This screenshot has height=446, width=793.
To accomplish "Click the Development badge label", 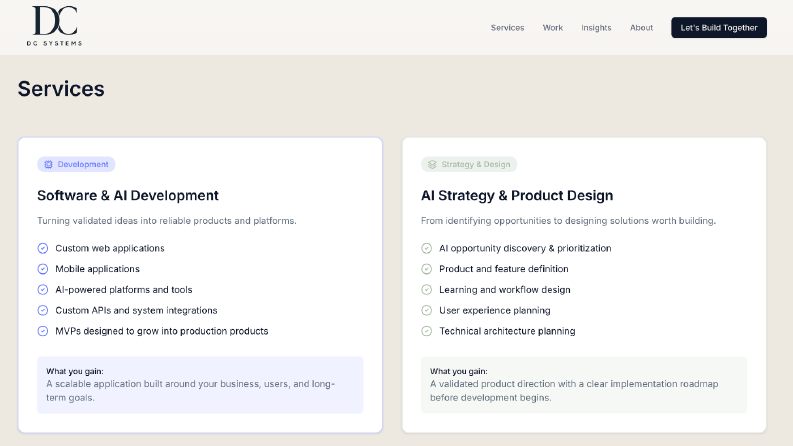I will pyautogui.click(x=83, y=164).
